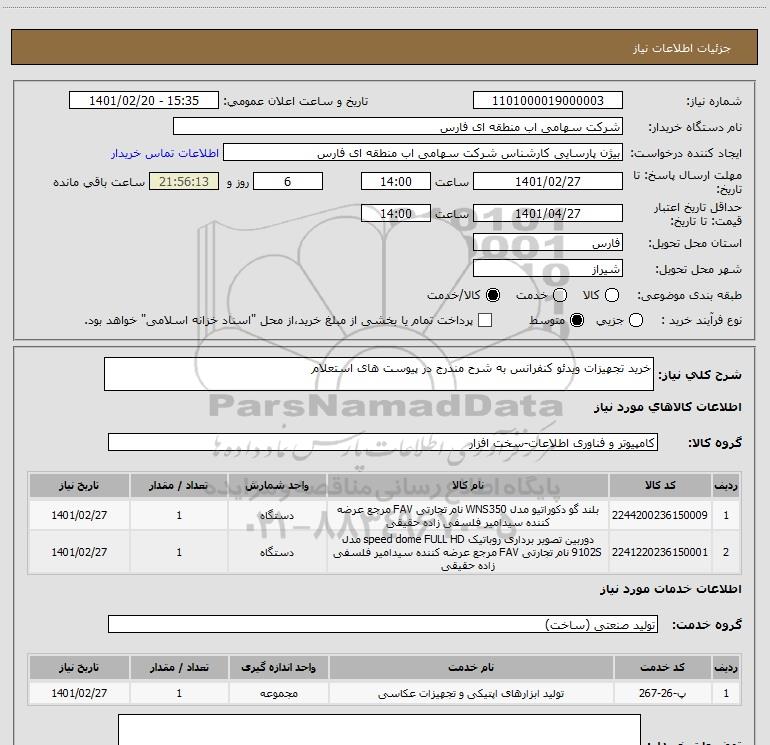Viewport: 770px width, 745px height.
Task: Select the جزیی purchase type radio
Action: point(635,320)
